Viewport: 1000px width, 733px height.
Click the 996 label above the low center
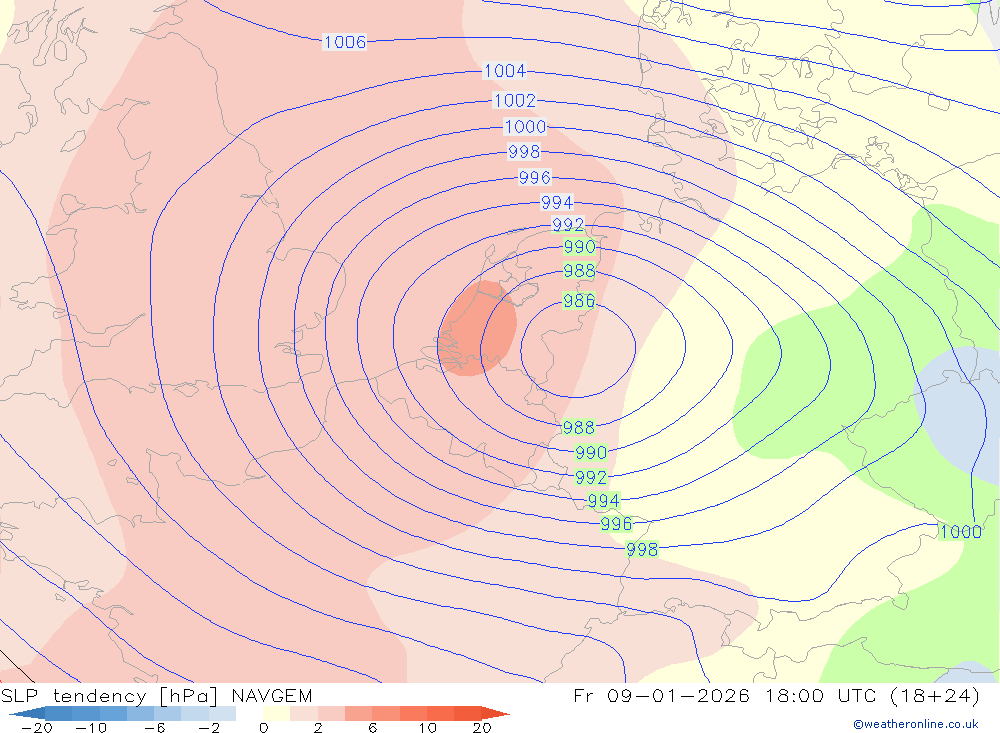[534, 177]
